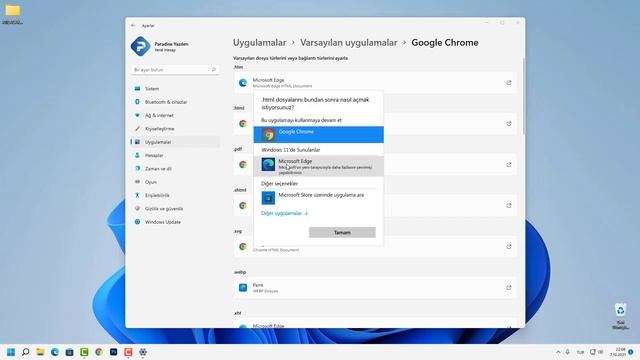Open Zaman ve dil settings

pos(175,169)
